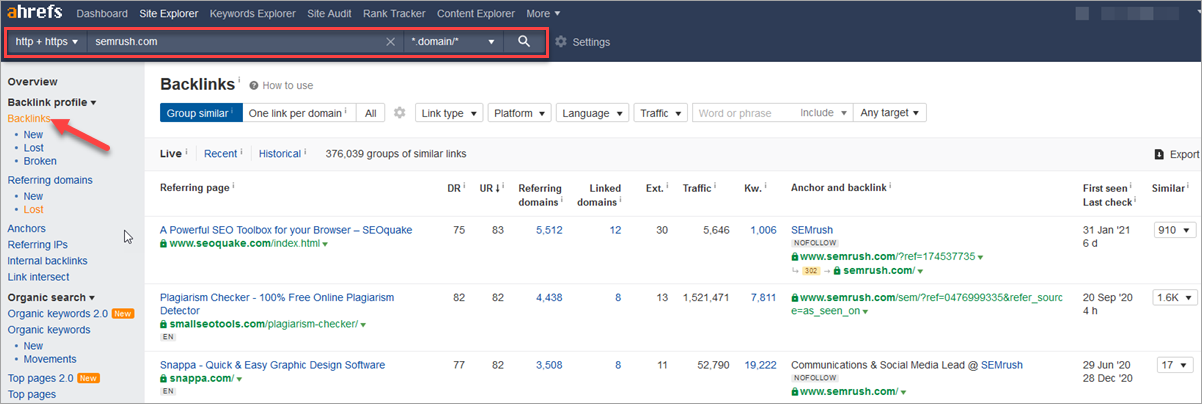Viewport: 1202px width, 404px height.
Task: Go to Keywords Explorer
Action: 252,13
